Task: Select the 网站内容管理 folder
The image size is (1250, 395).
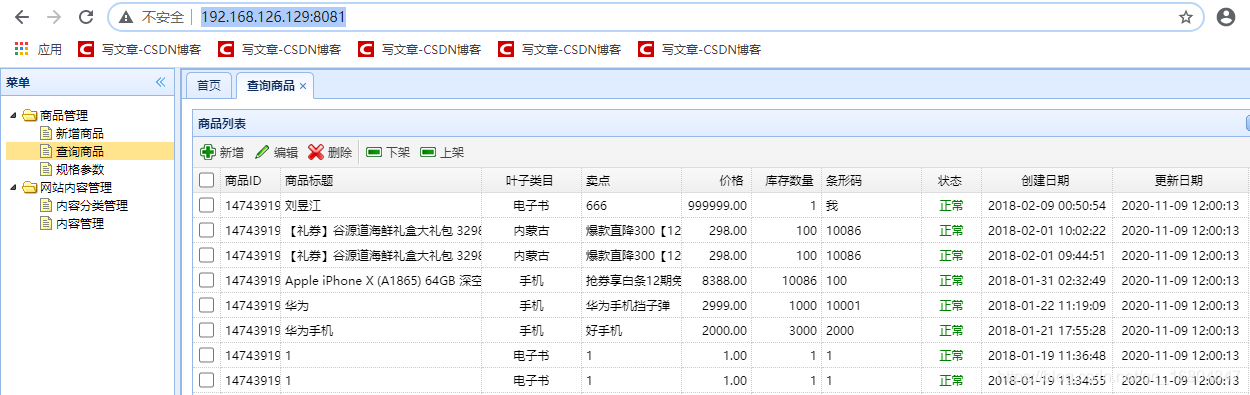Action: point(75,187)
